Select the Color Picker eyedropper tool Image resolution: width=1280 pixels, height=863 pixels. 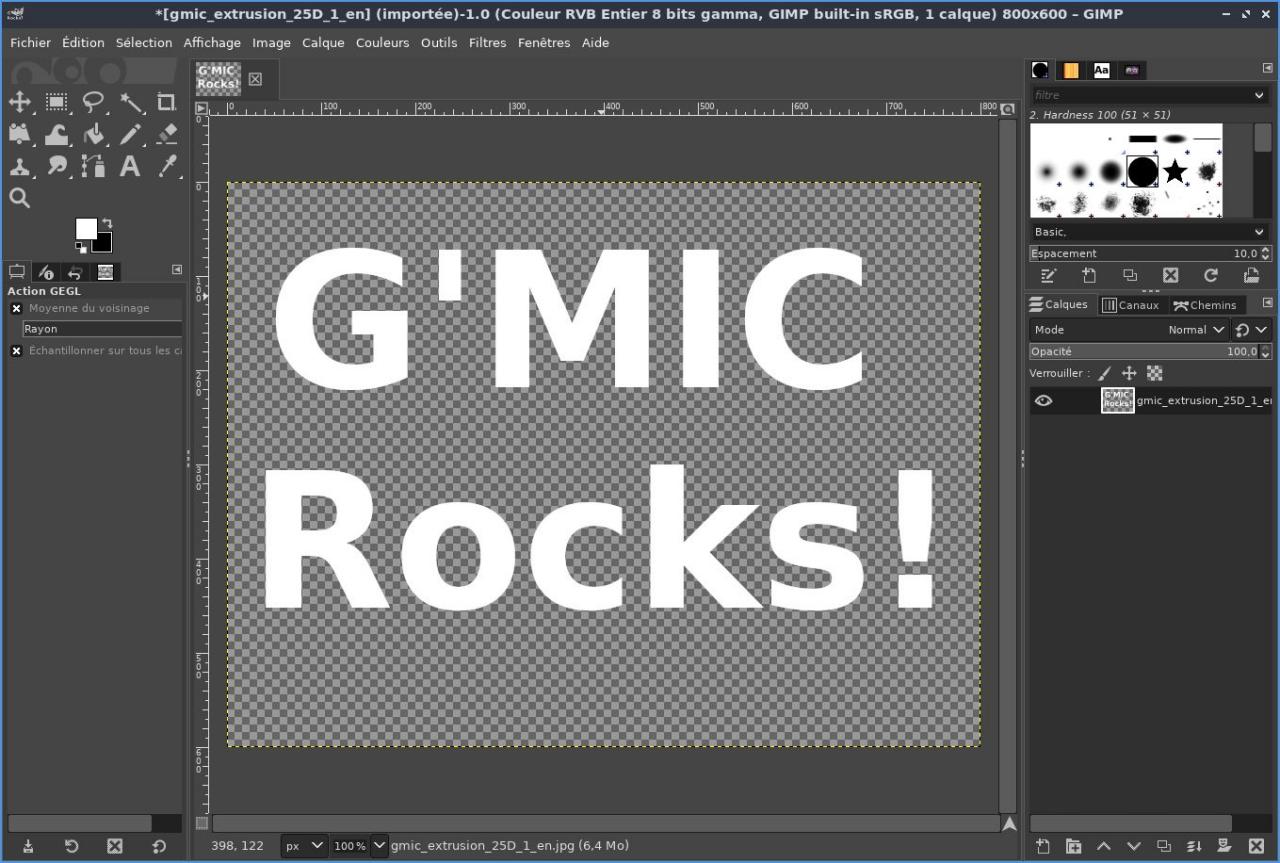pyautogui.click(x=167, y=166)
